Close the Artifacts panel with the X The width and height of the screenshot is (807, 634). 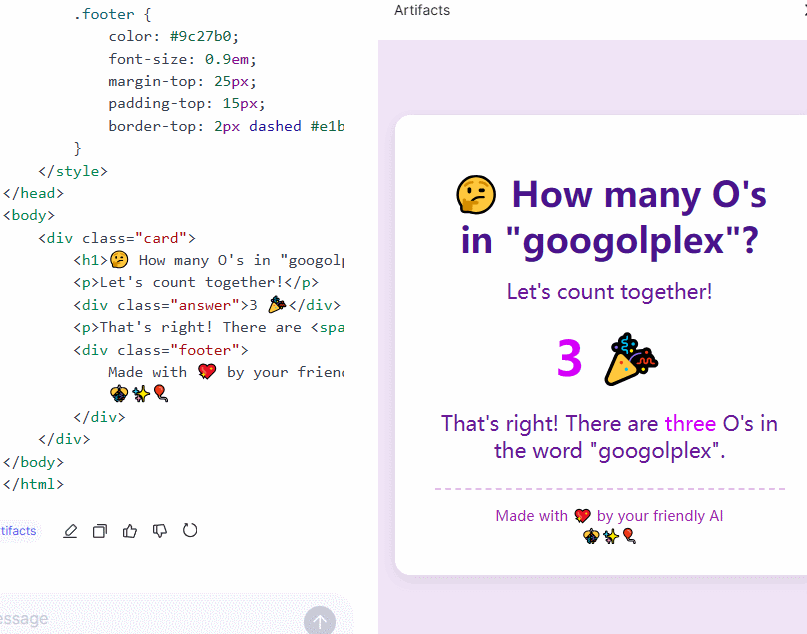[x=803, y=10]
